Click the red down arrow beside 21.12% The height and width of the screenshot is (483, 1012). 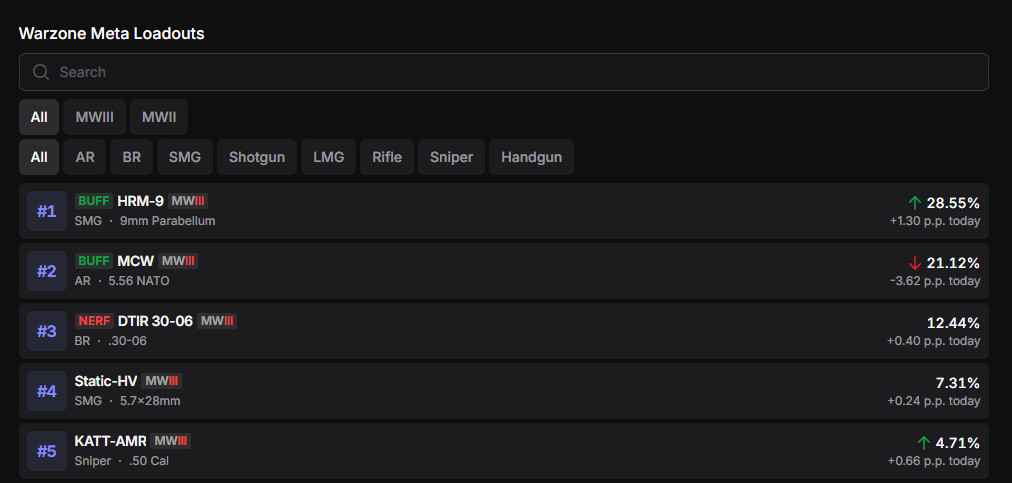coord(914,263)
